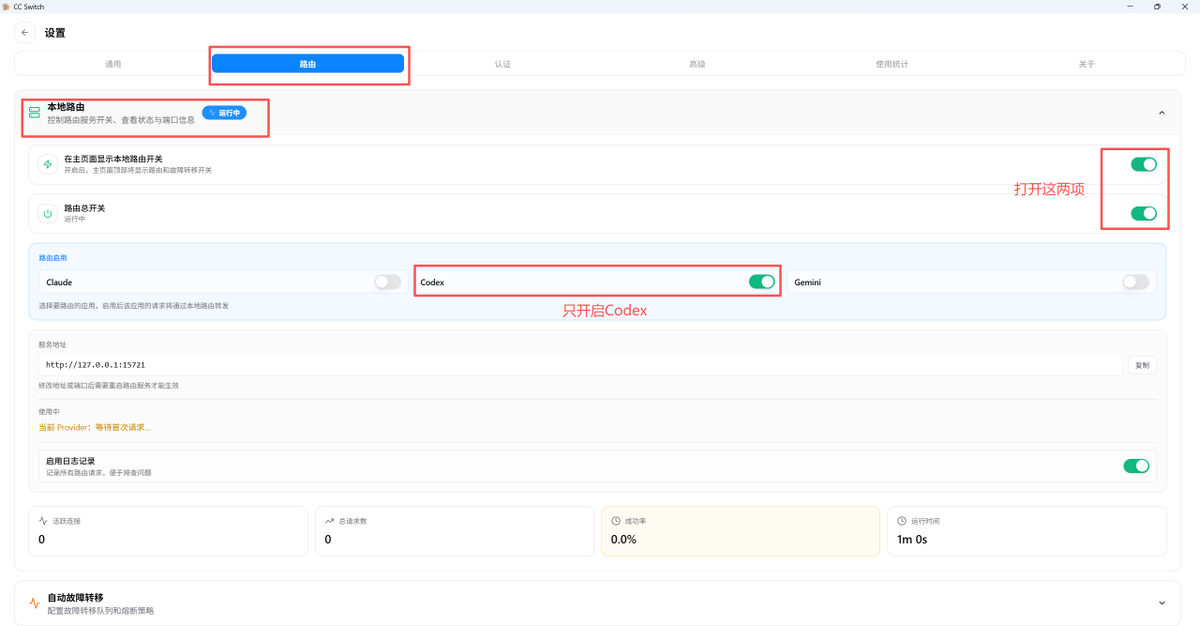This screenshot has width=1200, height=626.
Task: Switch to the 通用 tab
Action: point(113,64)
